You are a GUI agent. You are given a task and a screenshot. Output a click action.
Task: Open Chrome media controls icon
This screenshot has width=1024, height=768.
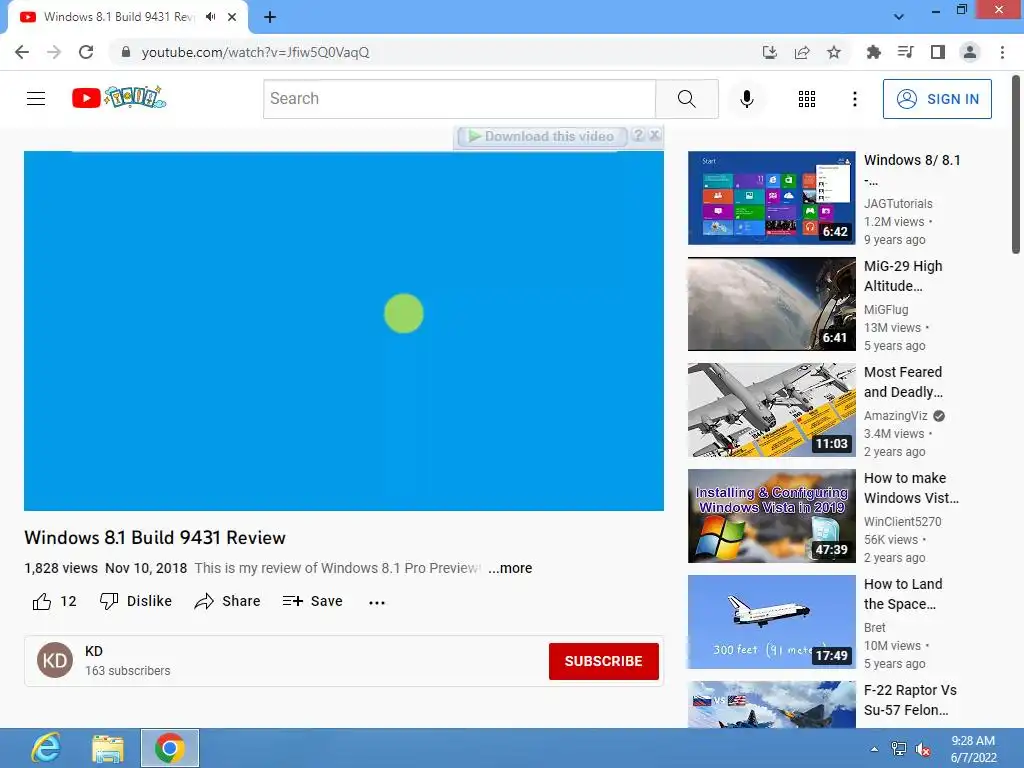905,52
